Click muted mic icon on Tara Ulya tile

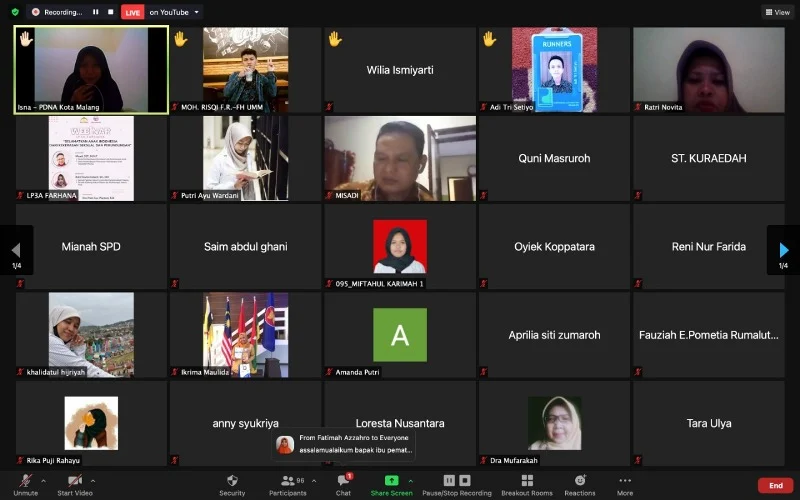pyautogui.click(x=638, y=460)
